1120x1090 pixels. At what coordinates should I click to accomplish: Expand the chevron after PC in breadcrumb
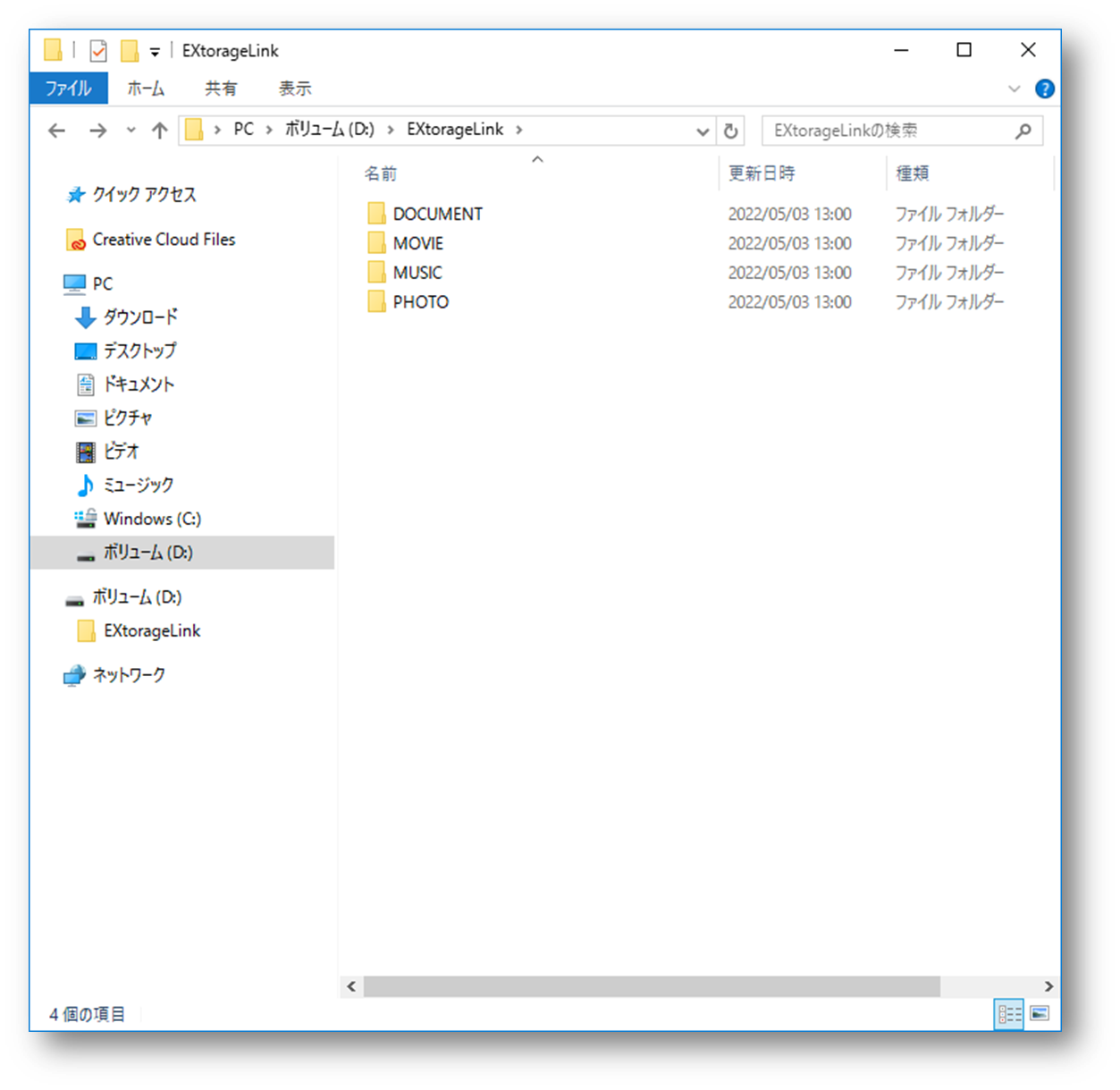coord(268,131)
